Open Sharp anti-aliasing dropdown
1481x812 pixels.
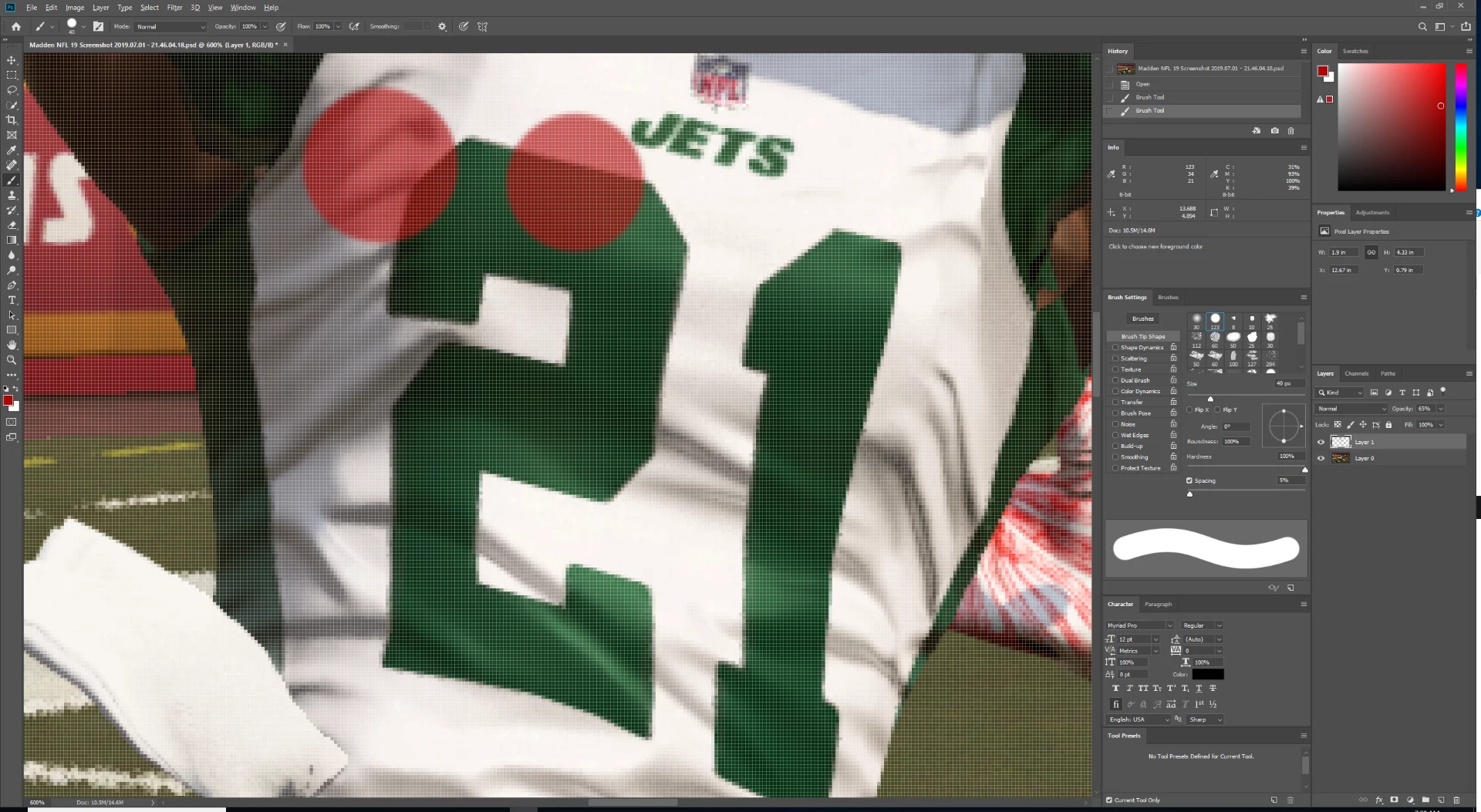pos(1206,719)
